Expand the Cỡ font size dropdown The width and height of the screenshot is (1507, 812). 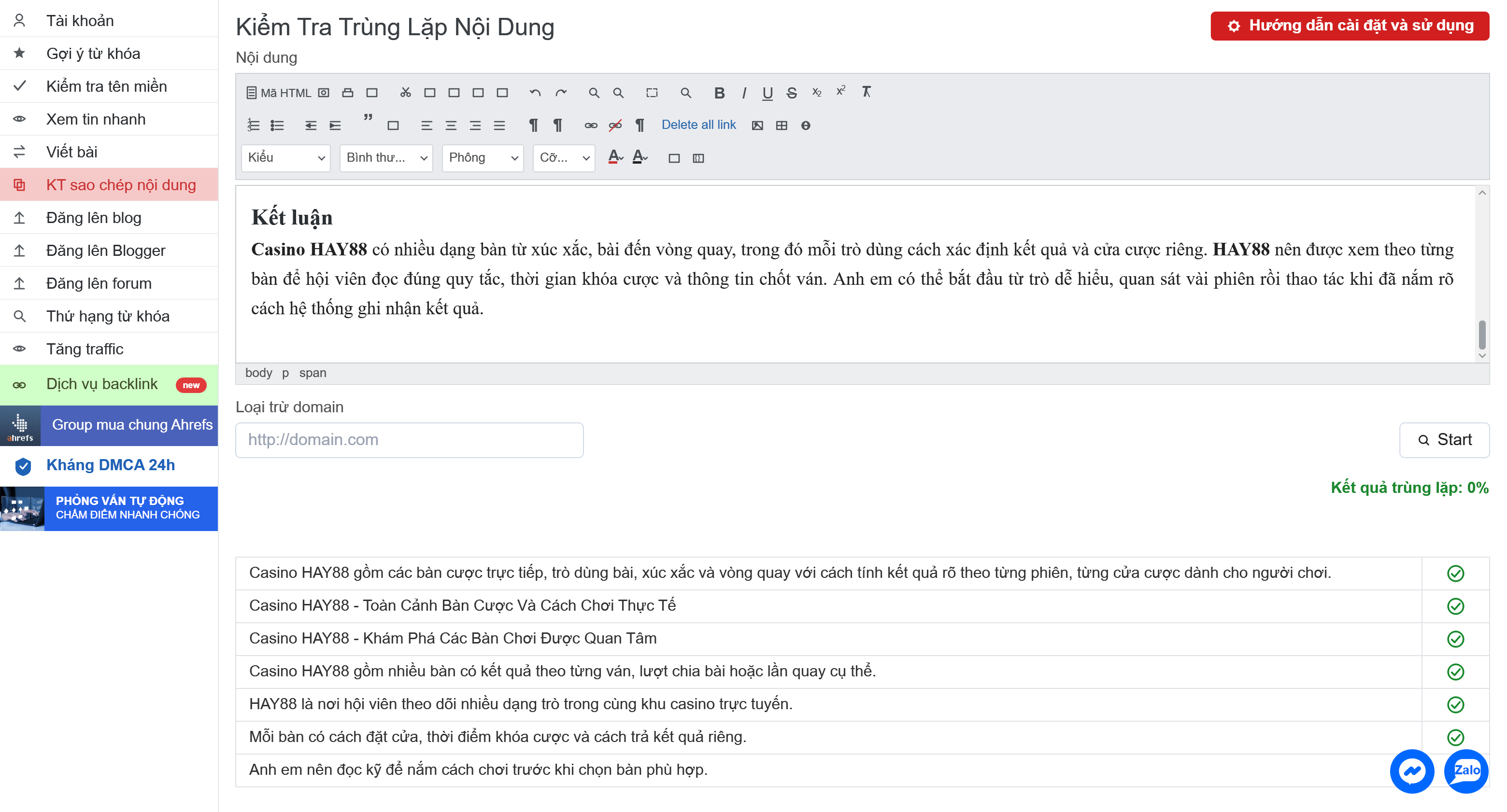[x=564, y=158]
